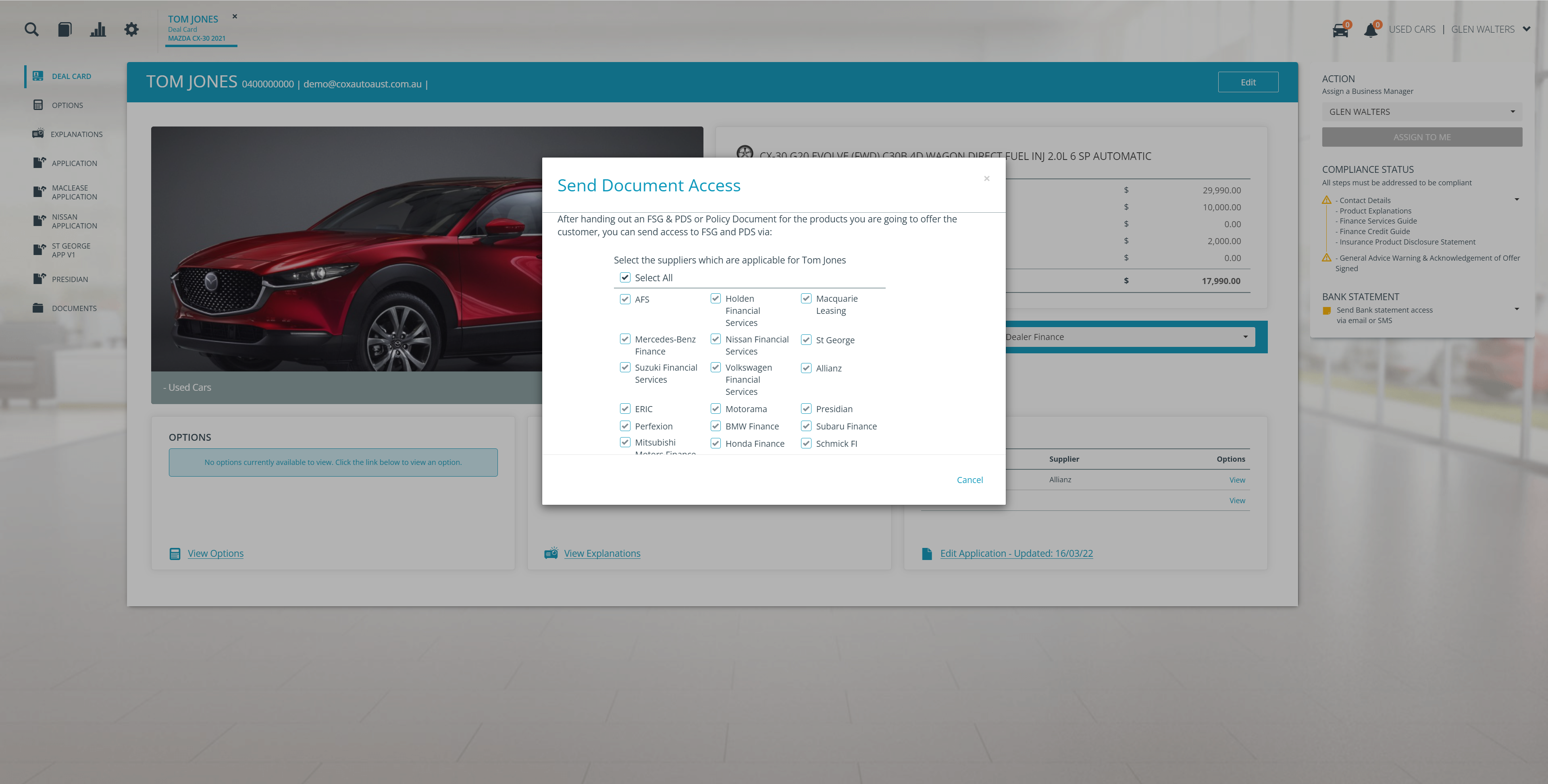Click the document icon beside Edit Application

point(927,553)
